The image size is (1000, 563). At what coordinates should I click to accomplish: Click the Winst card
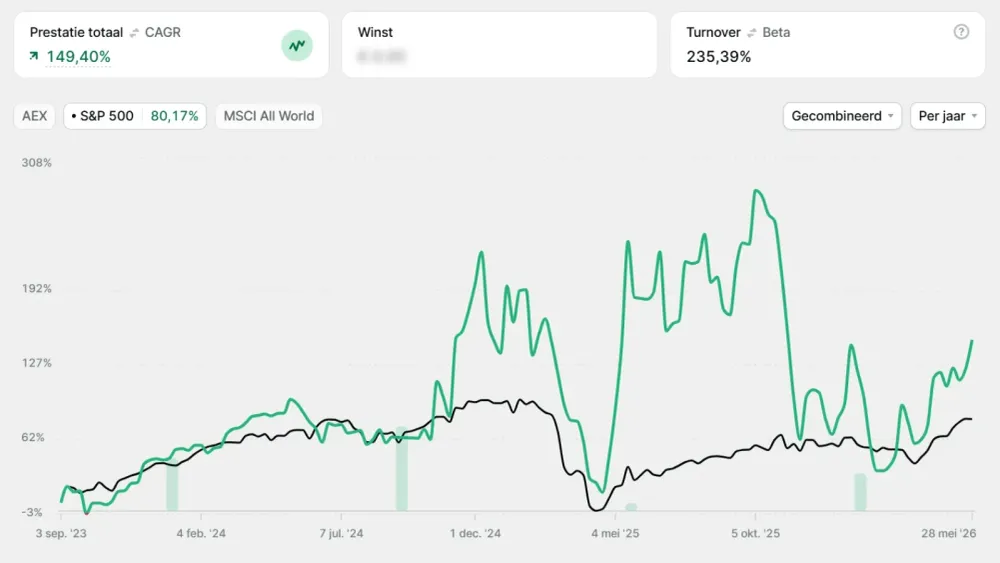[x=499, y=45]
